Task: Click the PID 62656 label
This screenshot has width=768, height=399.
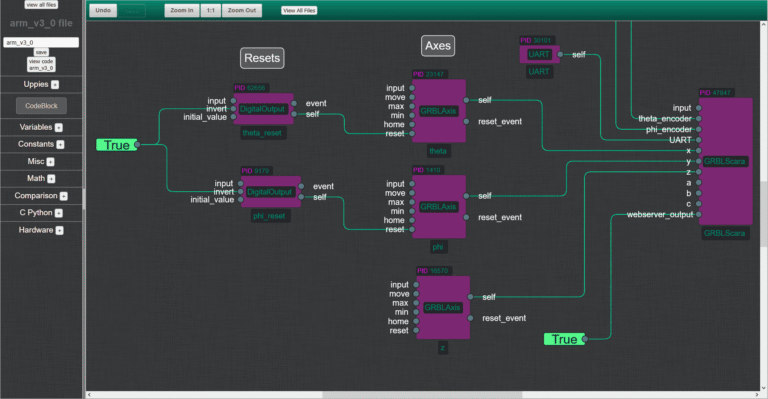Action: coord(250,88)
